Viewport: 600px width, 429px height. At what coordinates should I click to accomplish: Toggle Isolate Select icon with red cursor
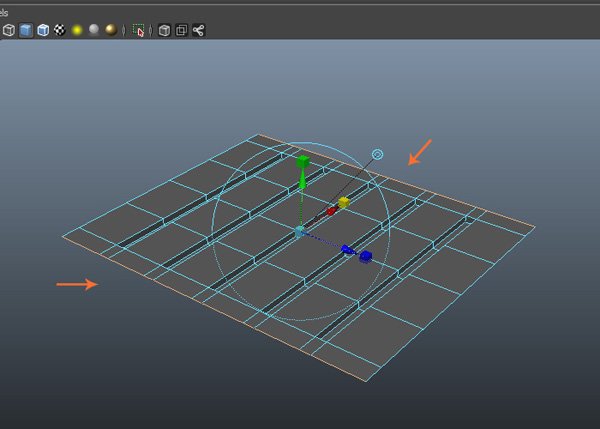click(x=139, y=30)
